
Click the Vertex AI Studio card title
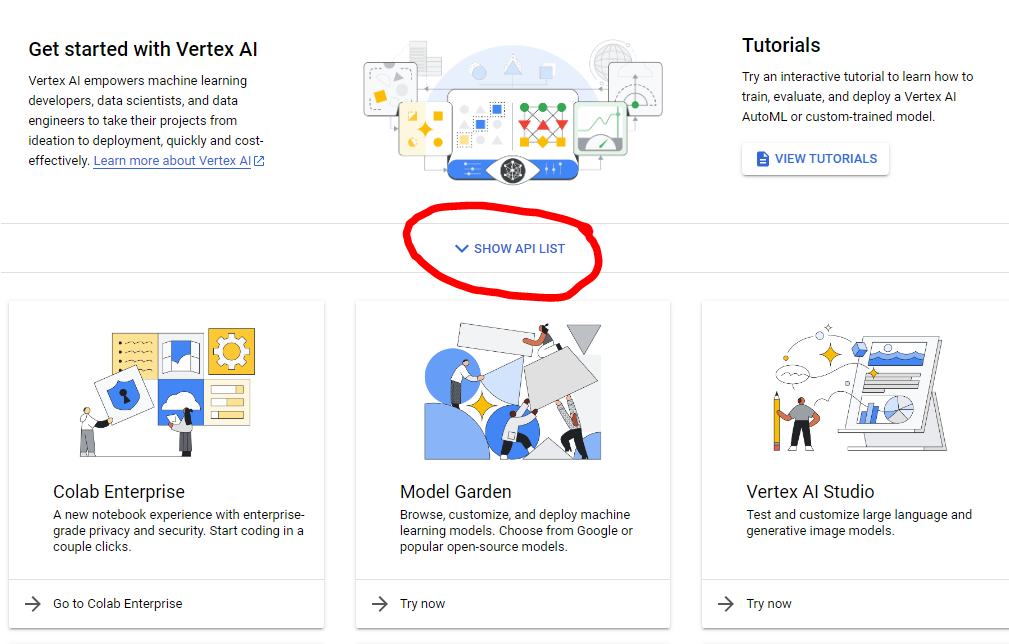(810, 491)
